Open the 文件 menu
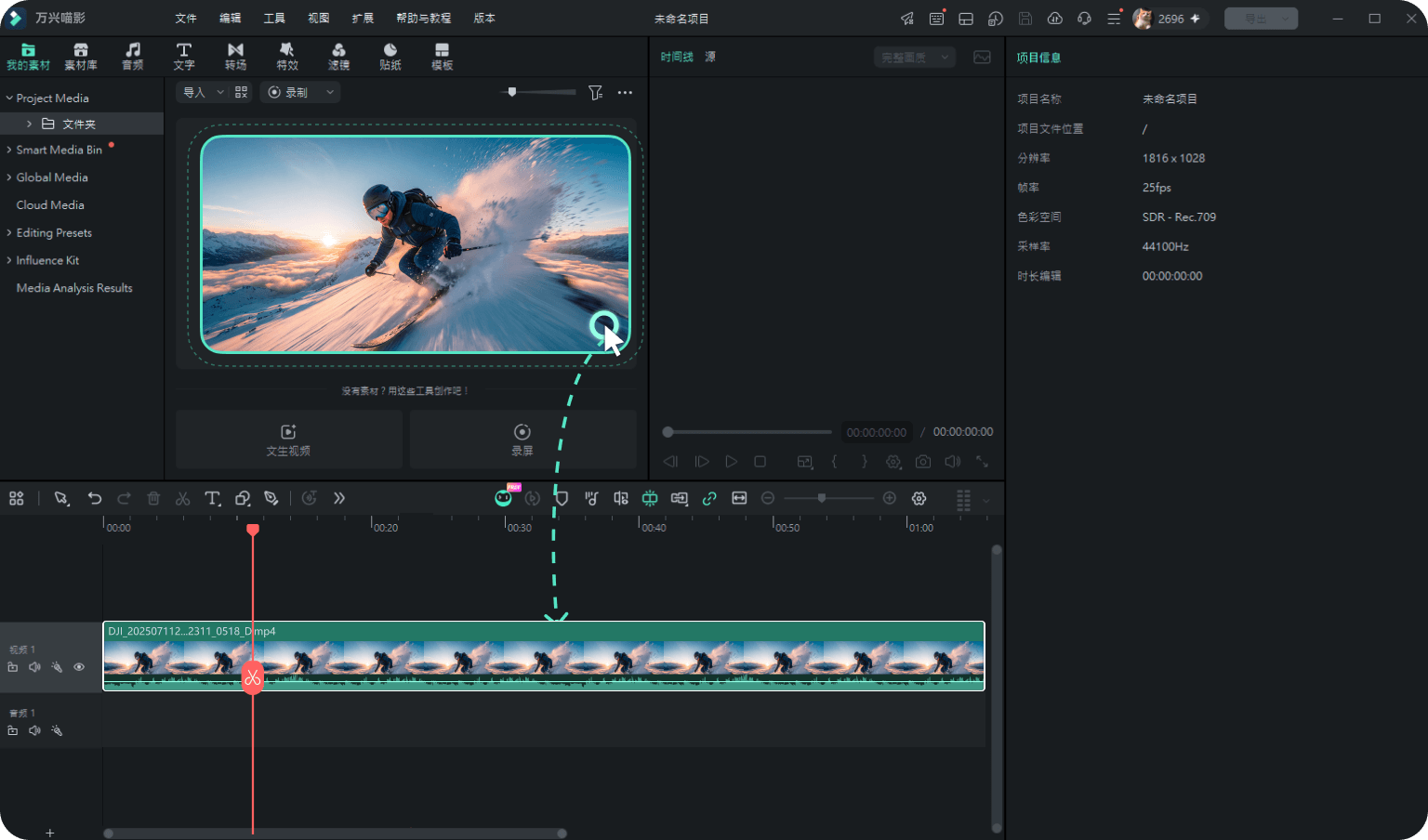 pyautogui.click(x=186, y=19)
